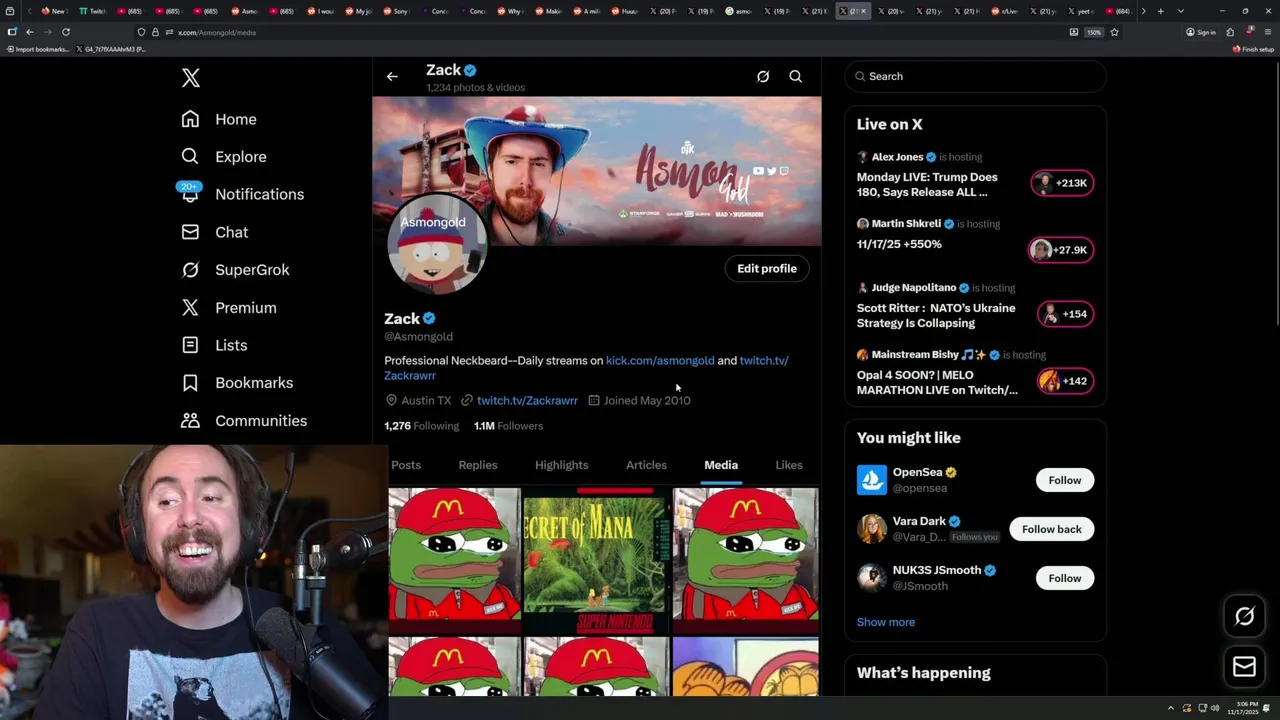The image size is (1280, 720).
Task: Click the profile search magnifier icon
Action: [x=796, y=76]
